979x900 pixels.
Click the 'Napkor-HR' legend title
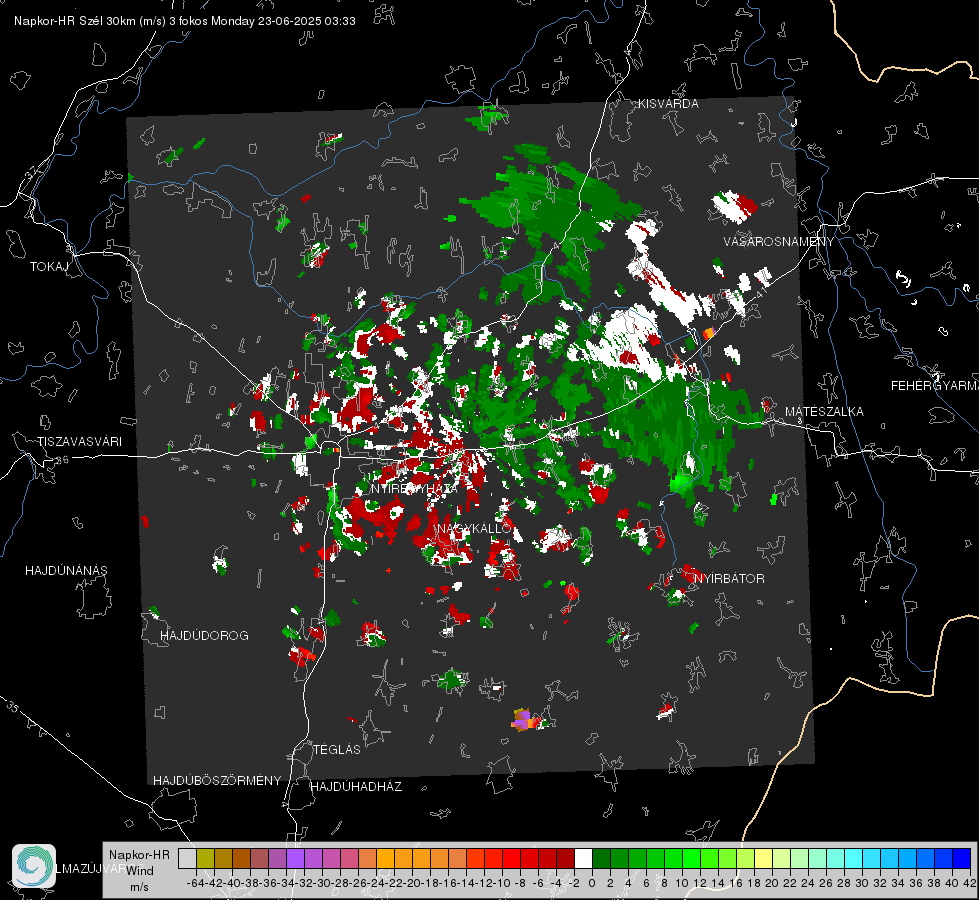(x=139, y=855)
